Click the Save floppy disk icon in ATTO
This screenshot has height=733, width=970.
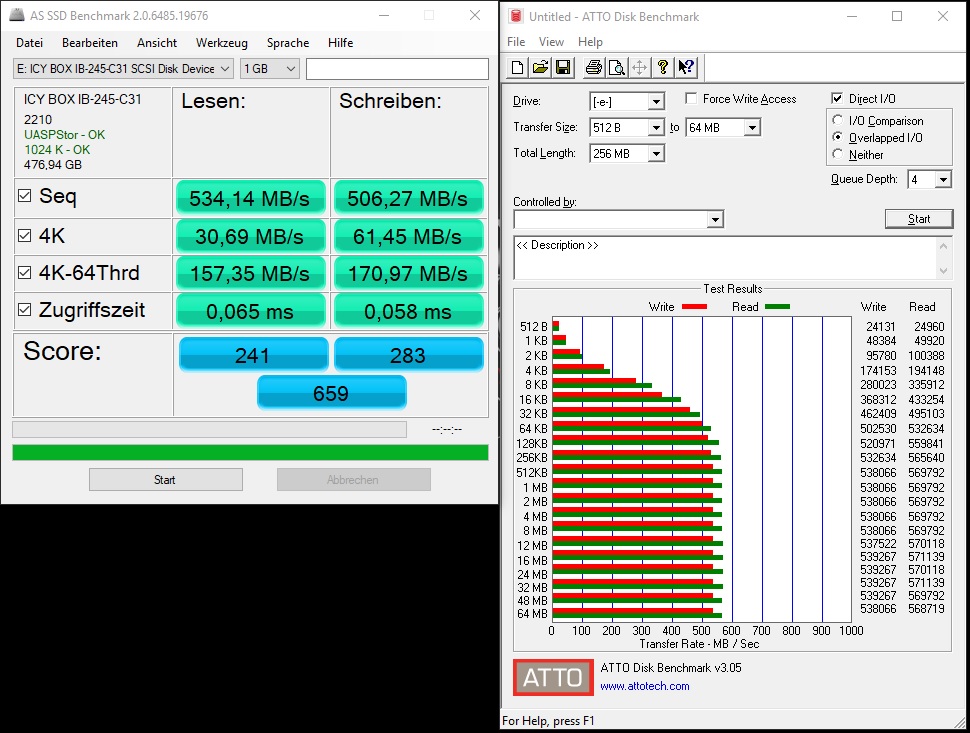pyautogui.click(x=563, y=67)
